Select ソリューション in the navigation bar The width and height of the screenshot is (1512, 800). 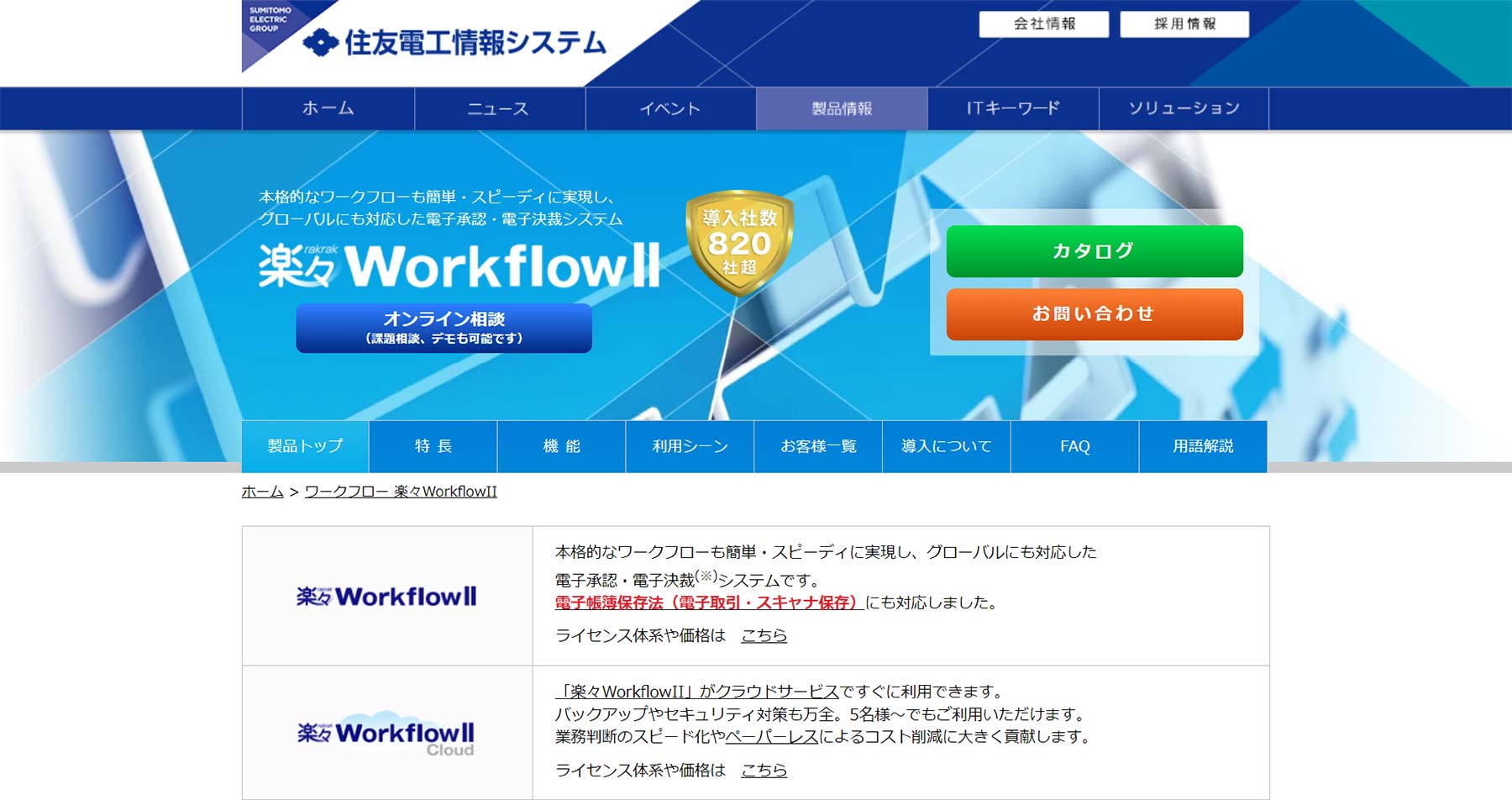1184,108
